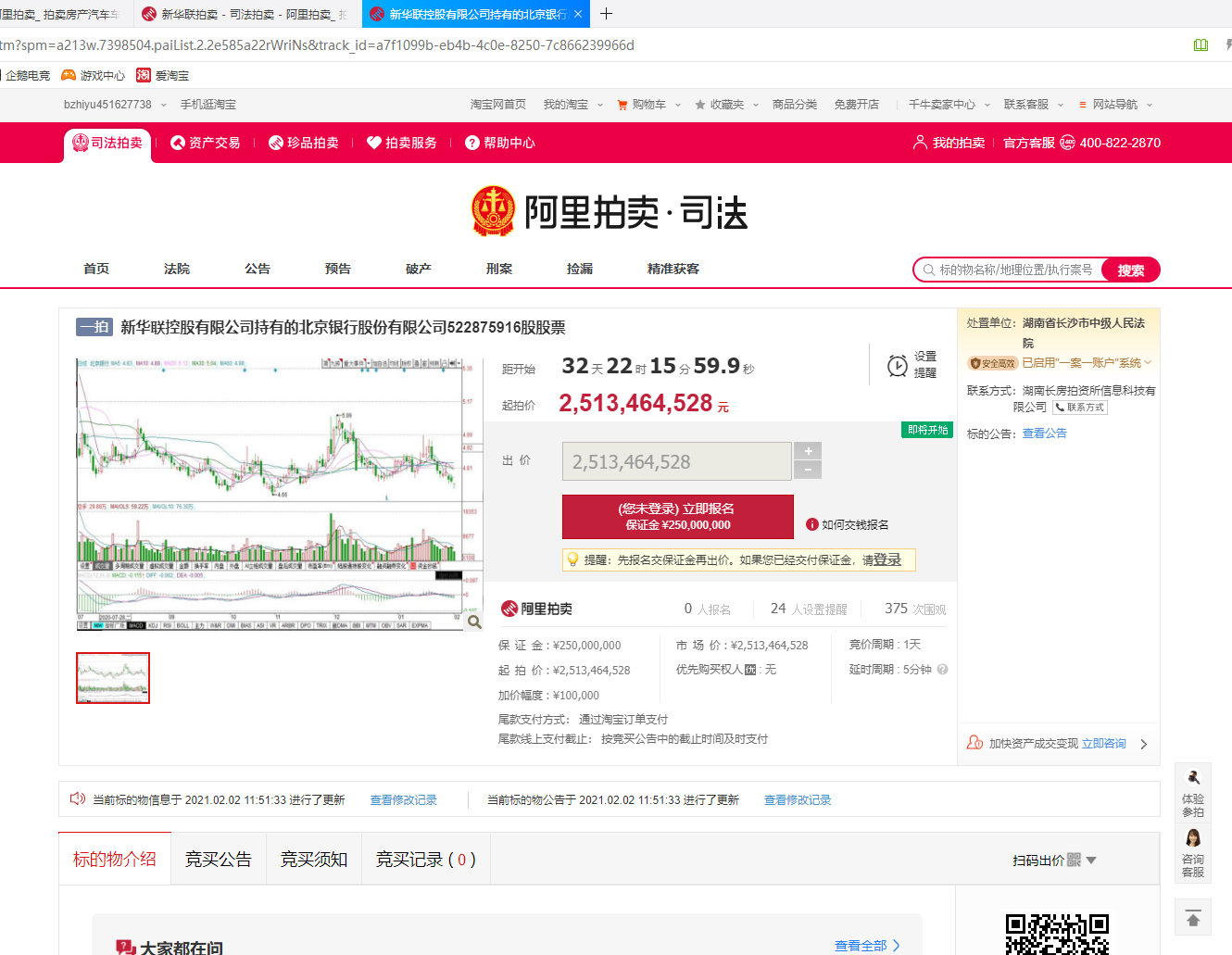This screenshot has height=955, width=1232.
Task: Click the bid amount input field
Action: [677, 461]
